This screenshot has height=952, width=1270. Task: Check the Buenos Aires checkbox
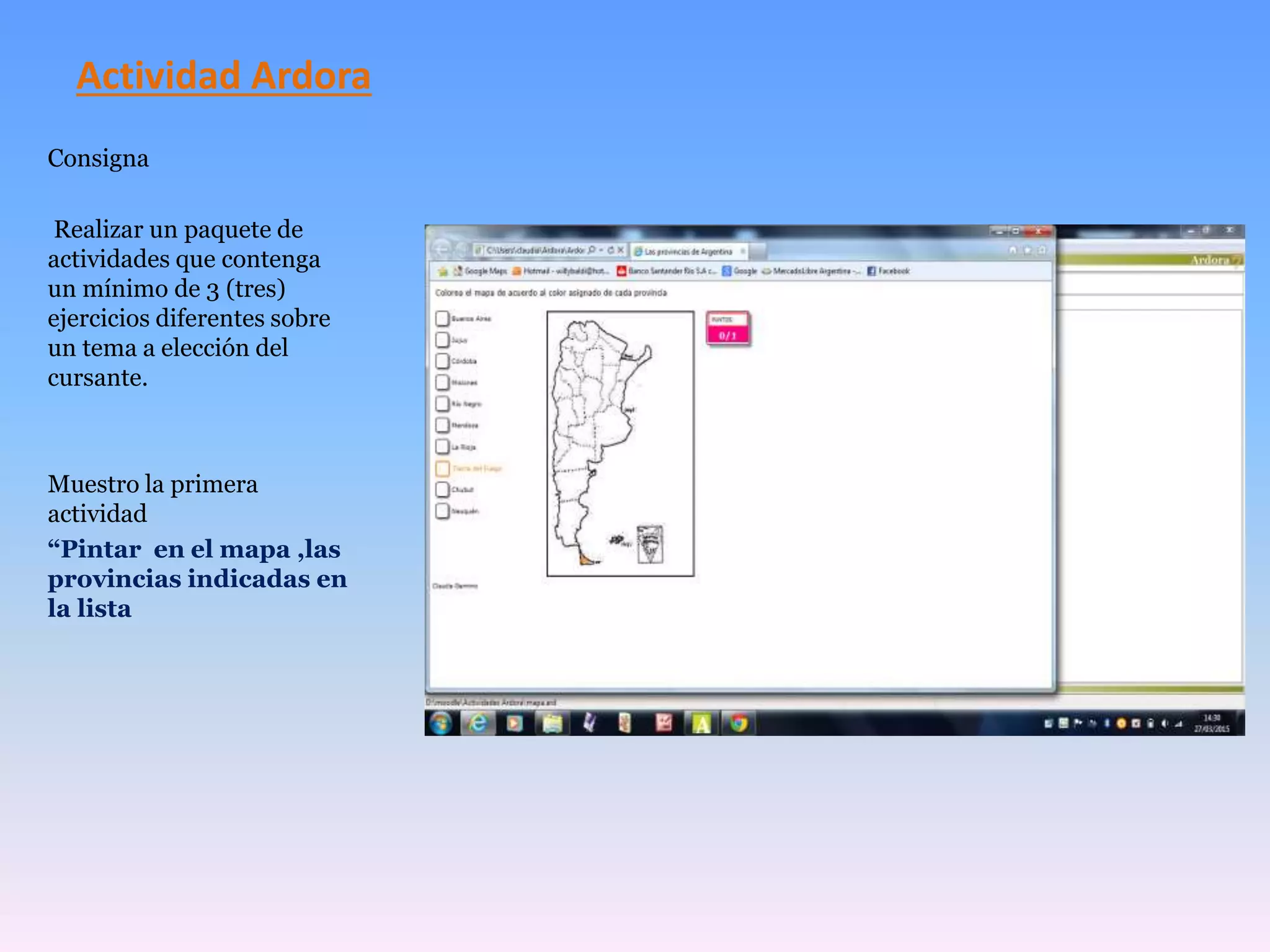(442, 319)
